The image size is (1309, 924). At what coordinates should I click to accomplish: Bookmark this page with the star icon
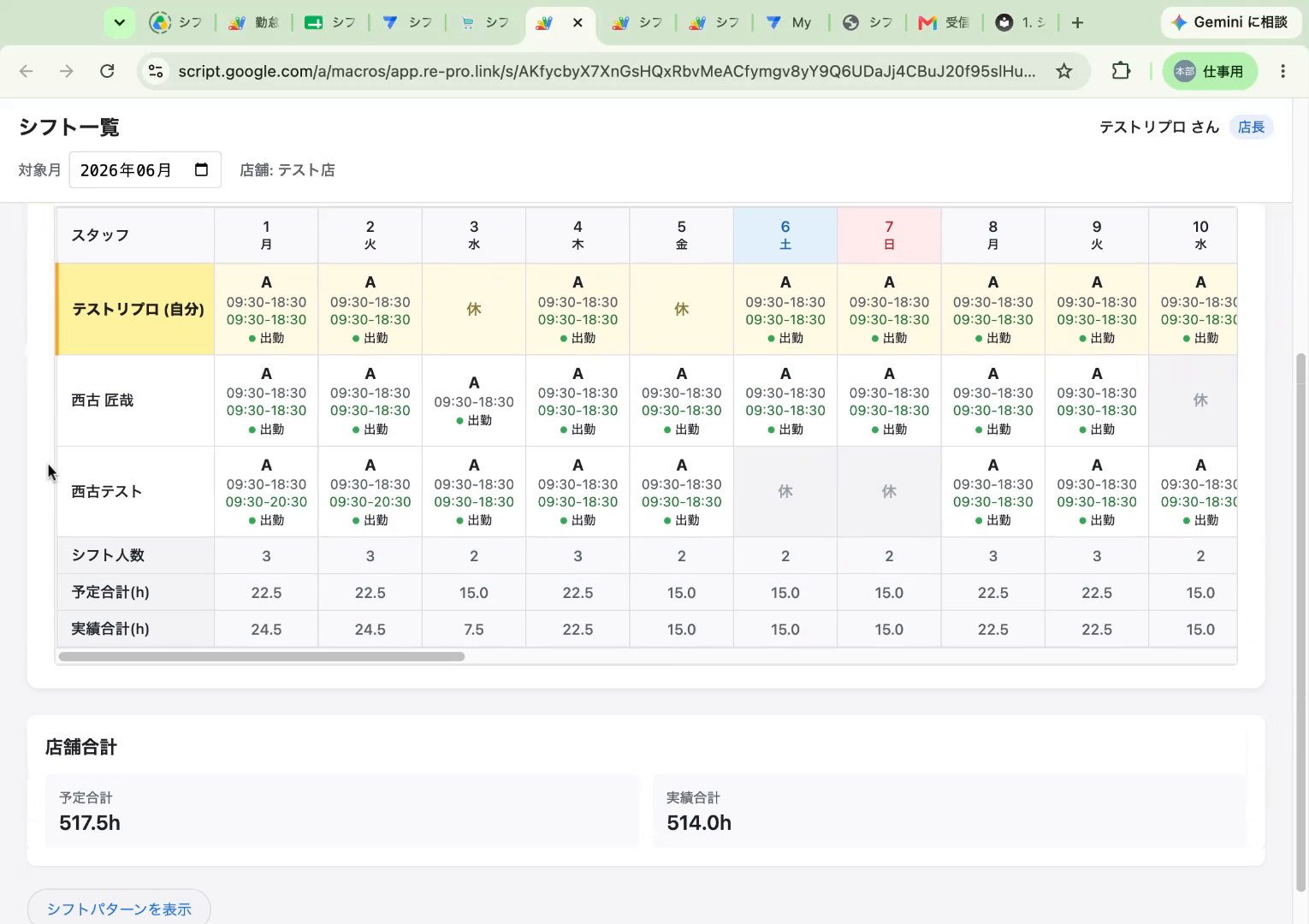point(1063,71)
